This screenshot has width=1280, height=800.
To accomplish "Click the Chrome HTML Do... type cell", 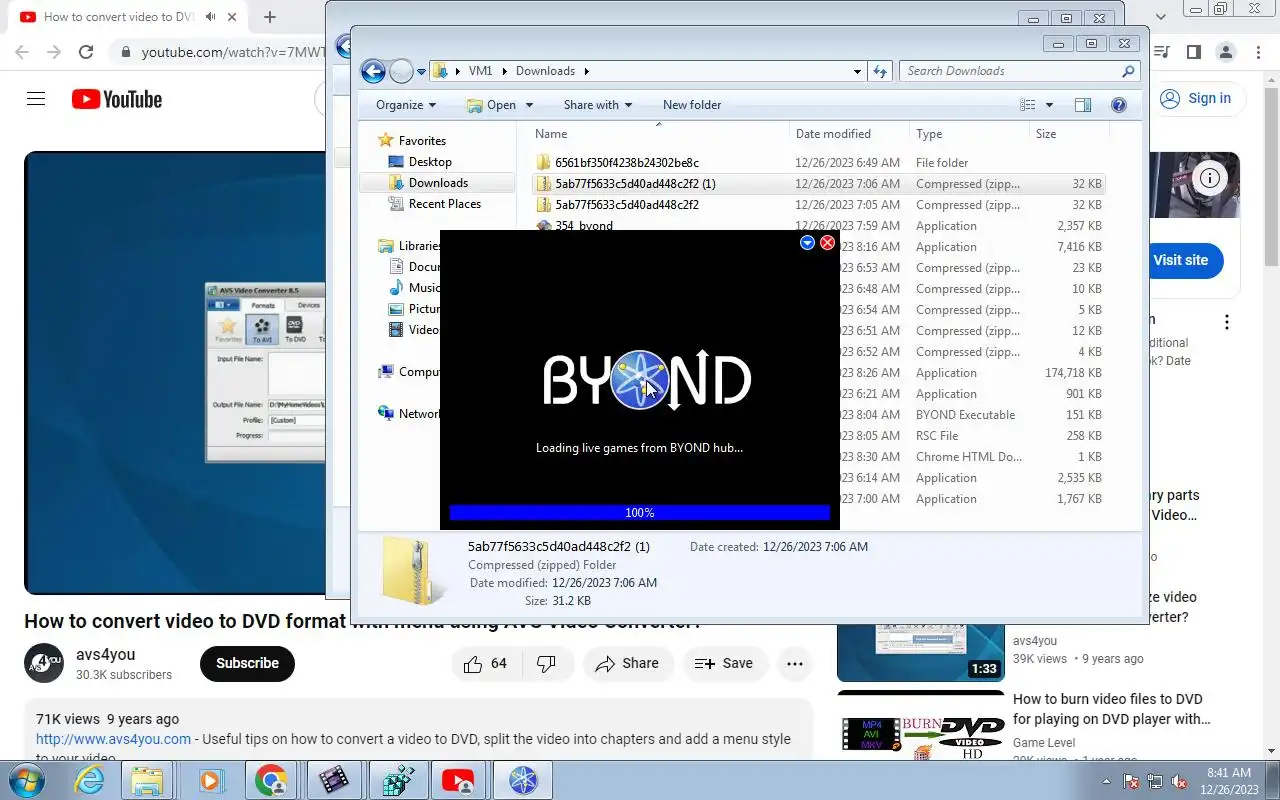I will 969,457.
